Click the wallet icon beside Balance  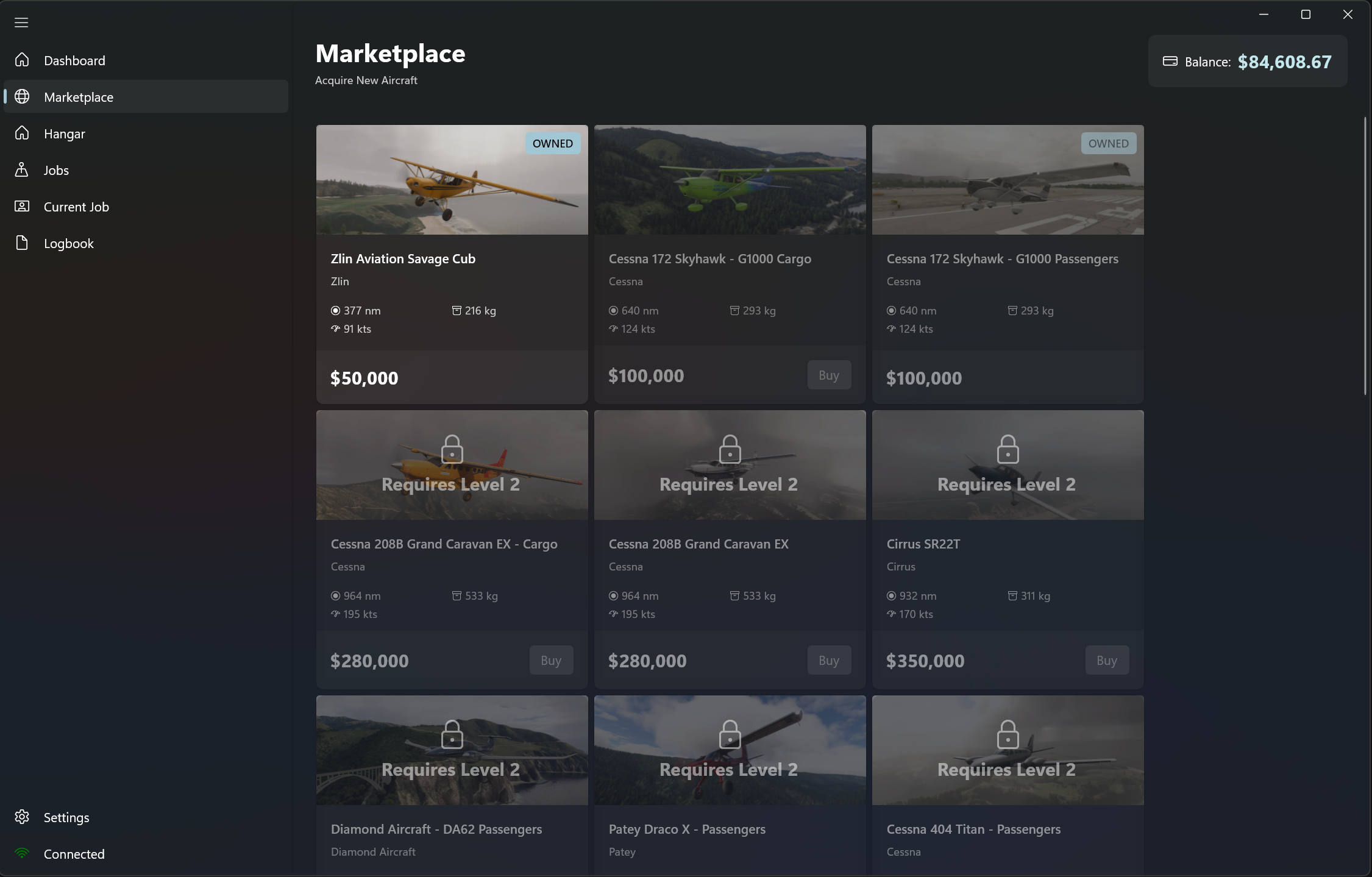(1170, 61)
